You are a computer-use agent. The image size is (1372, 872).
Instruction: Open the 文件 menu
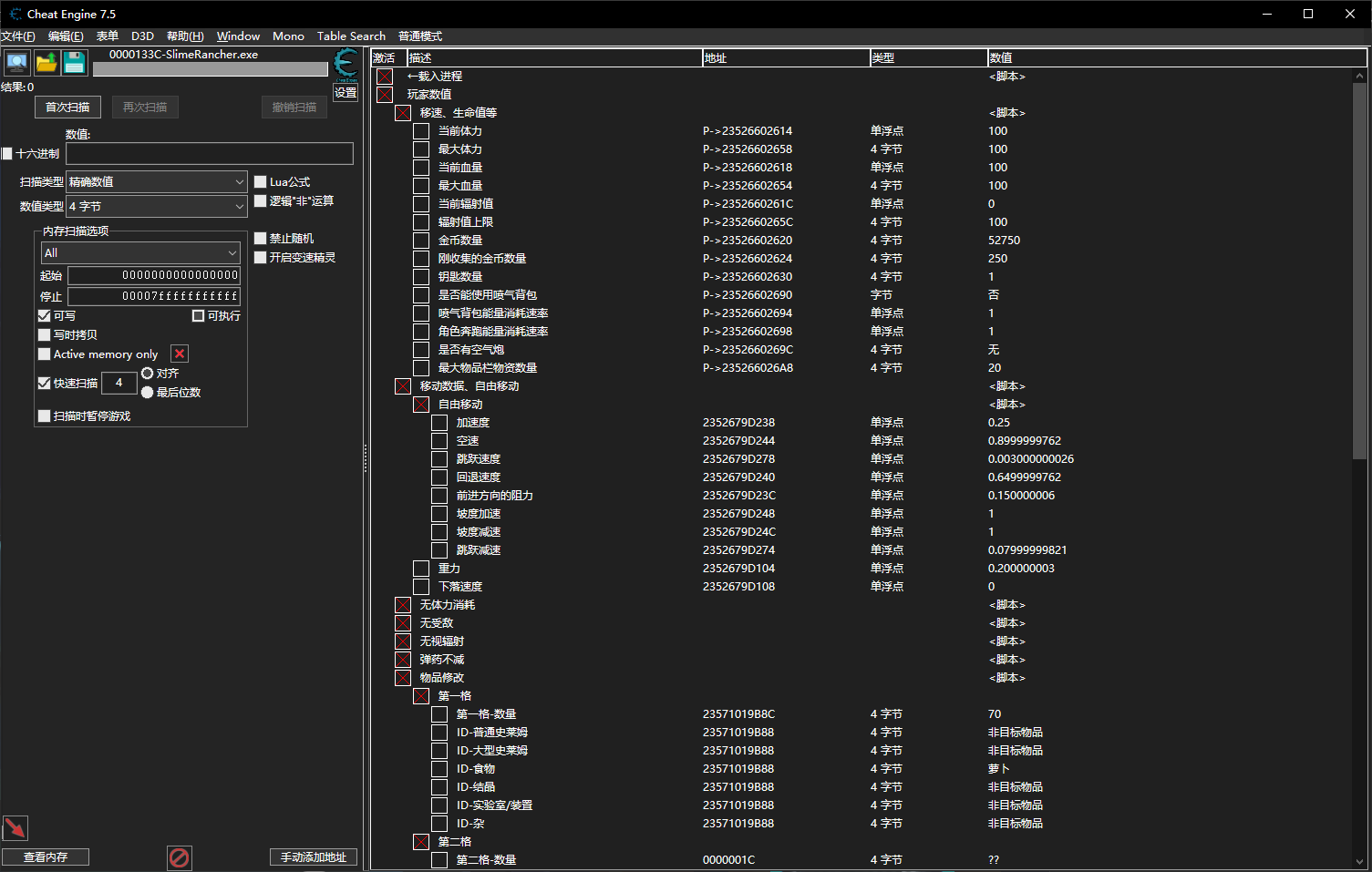[x=18, y=36]
